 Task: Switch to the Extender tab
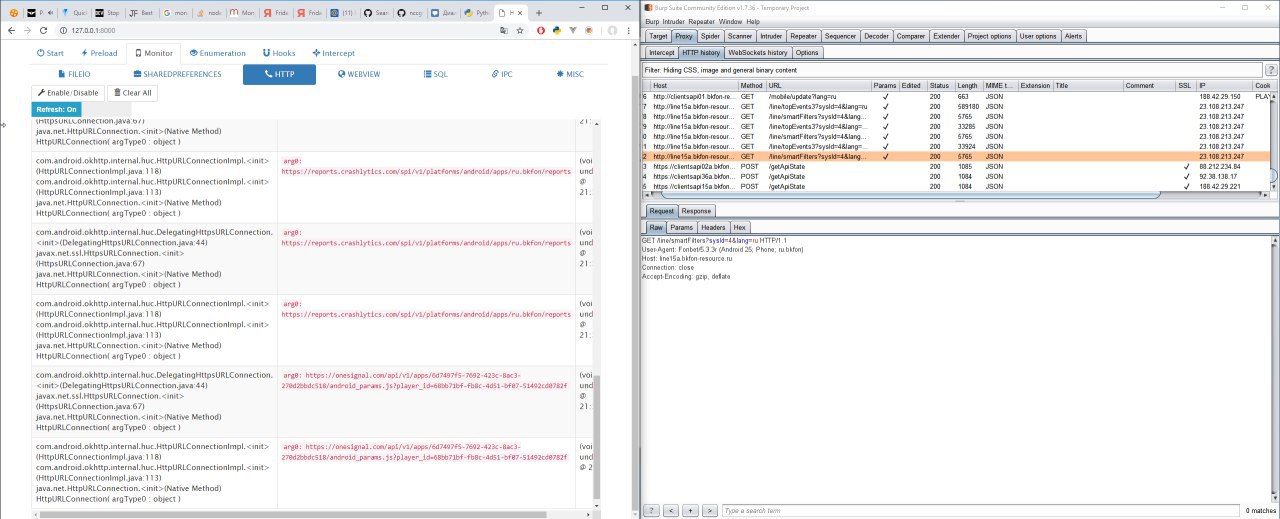946,36
